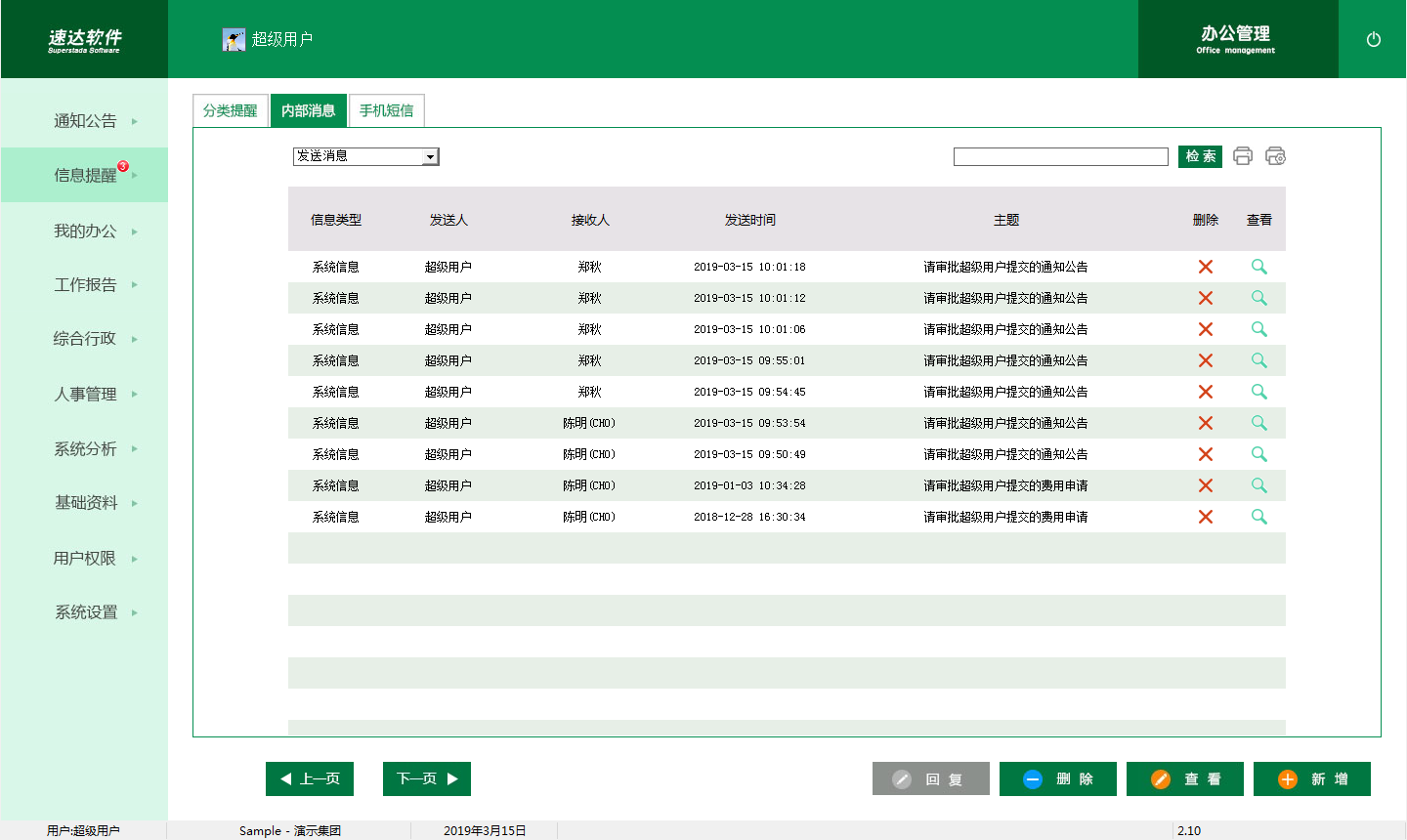
Task: Click the power icon in top-right corner
Action: [x=1373, y=40]
